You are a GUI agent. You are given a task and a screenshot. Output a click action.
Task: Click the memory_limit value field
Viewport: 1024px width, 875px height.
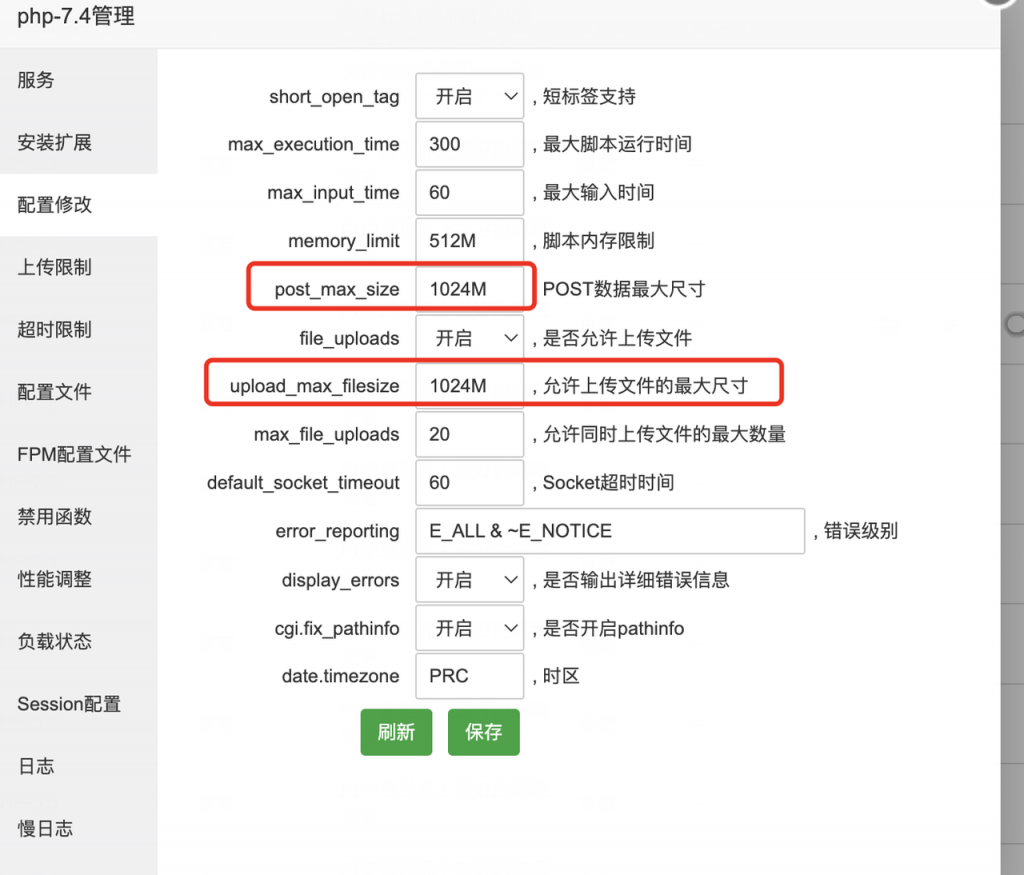pyautogui.click(x=470, y=241)
